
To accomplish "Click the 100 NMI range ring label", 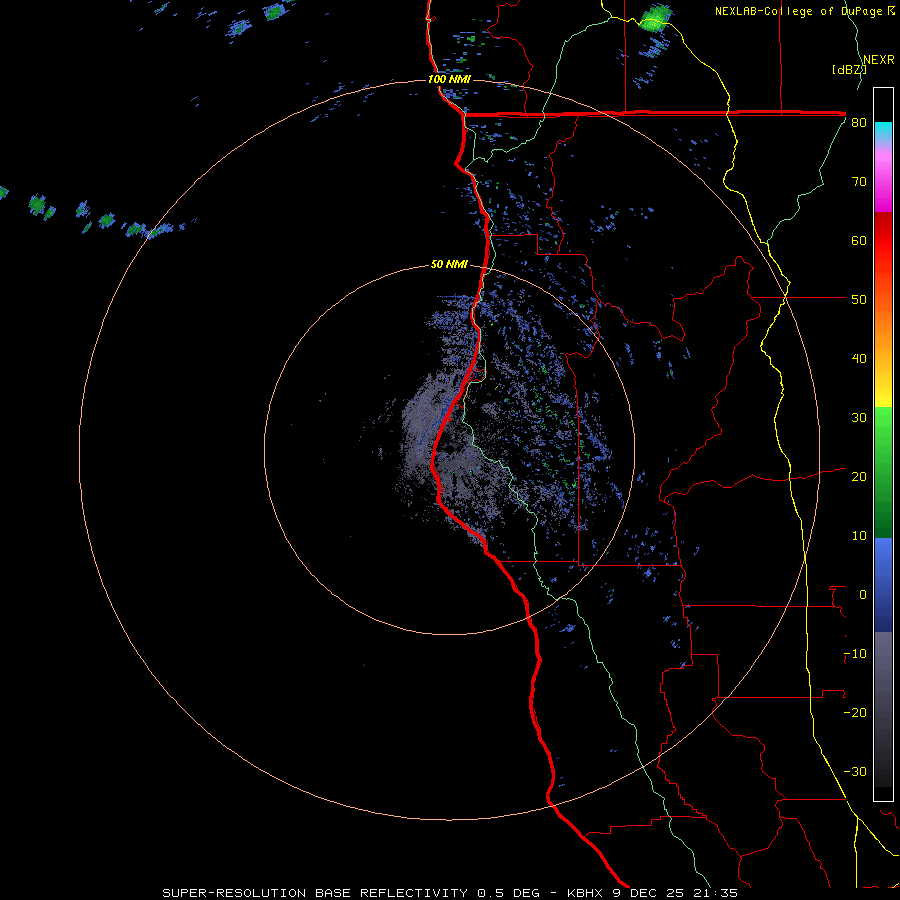I will [x=449, y=79].
